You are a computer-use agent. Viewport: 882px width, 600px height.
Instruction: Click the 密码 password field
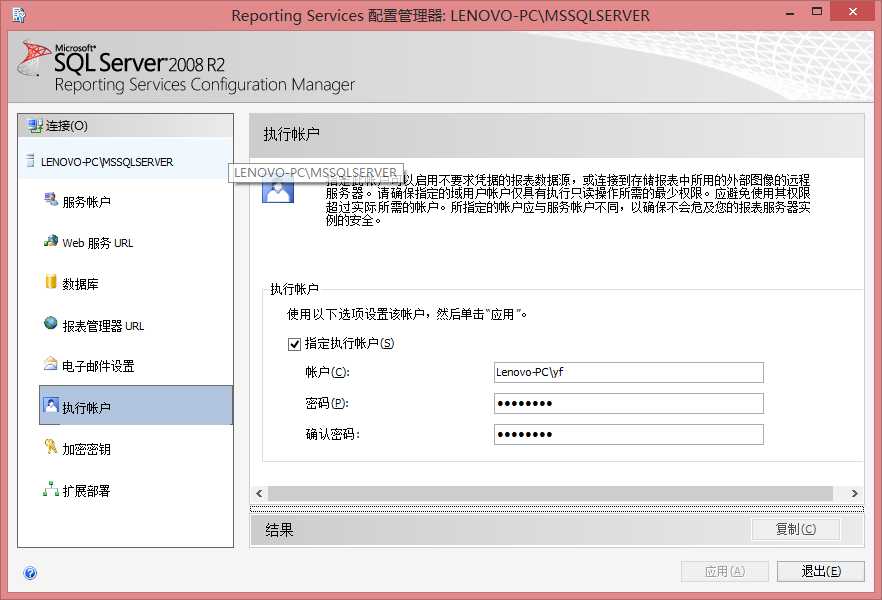(x=629, y=403)
